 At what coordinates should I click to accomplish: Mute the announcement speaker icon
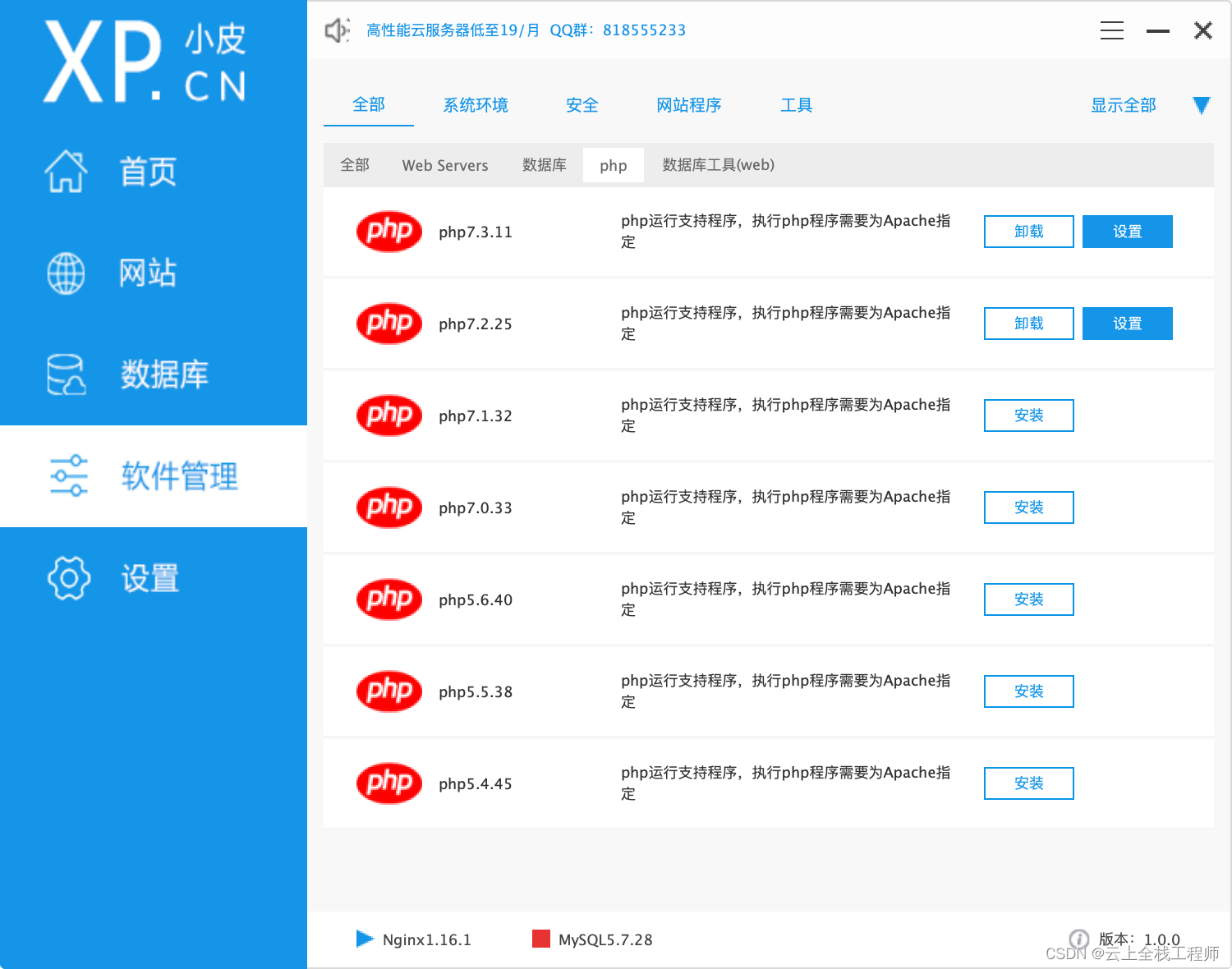coord(337,30)
